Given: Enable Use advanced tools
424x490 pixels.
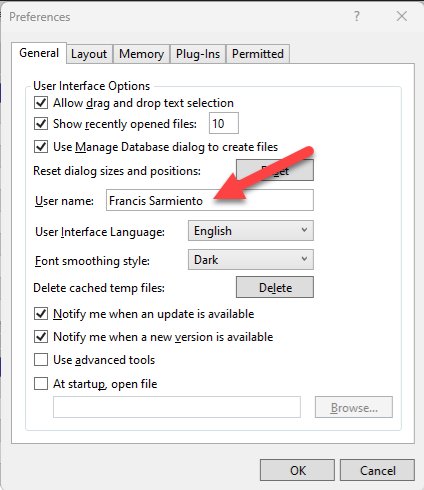Looking at the screenshot, I should (41, 360).
